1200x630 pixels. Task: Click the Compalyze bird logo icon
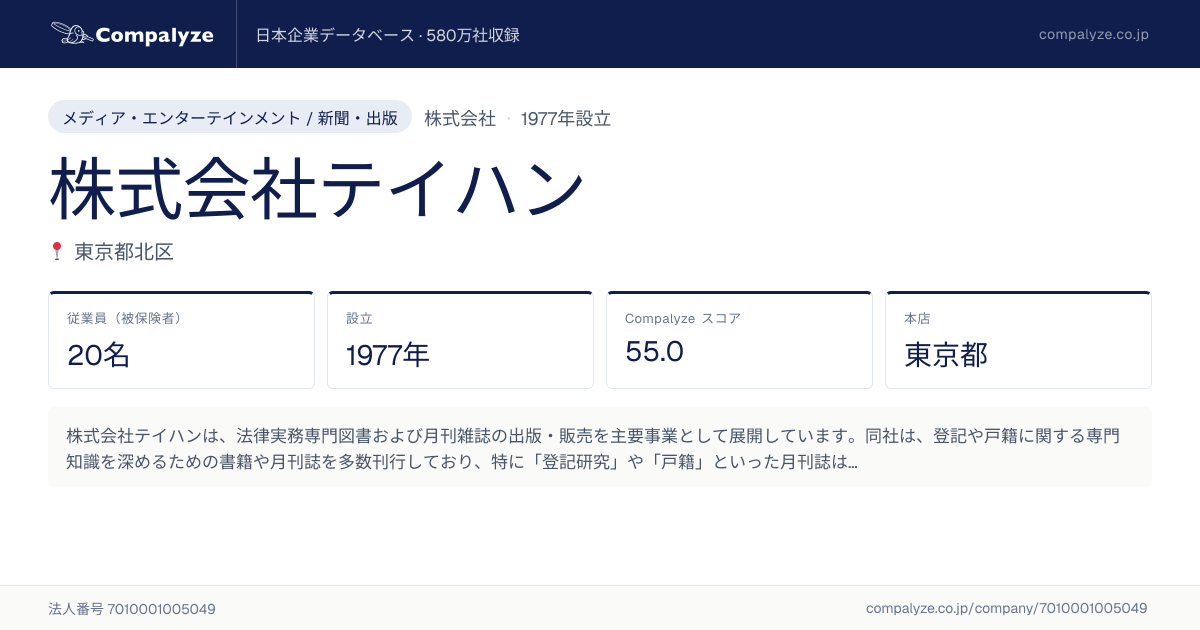[72, 34]
